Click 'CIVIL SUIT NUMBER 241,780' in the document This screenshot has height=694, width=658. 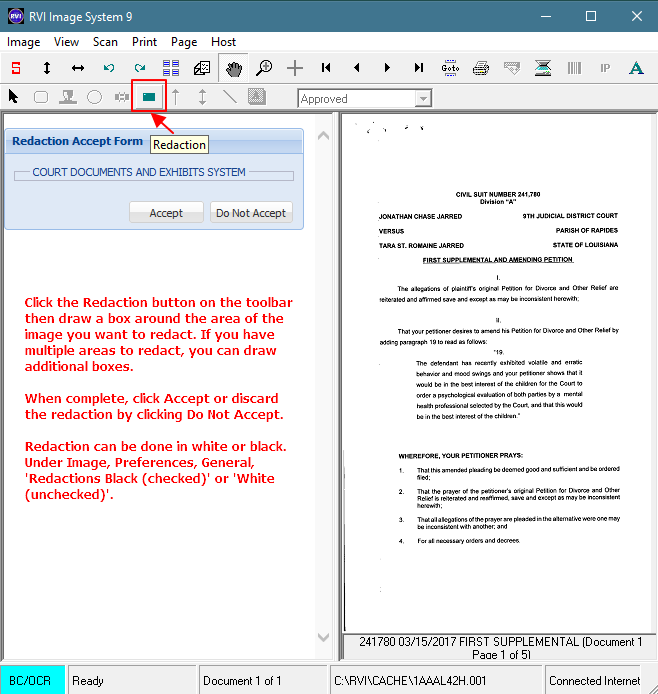[x=498, y=194]
